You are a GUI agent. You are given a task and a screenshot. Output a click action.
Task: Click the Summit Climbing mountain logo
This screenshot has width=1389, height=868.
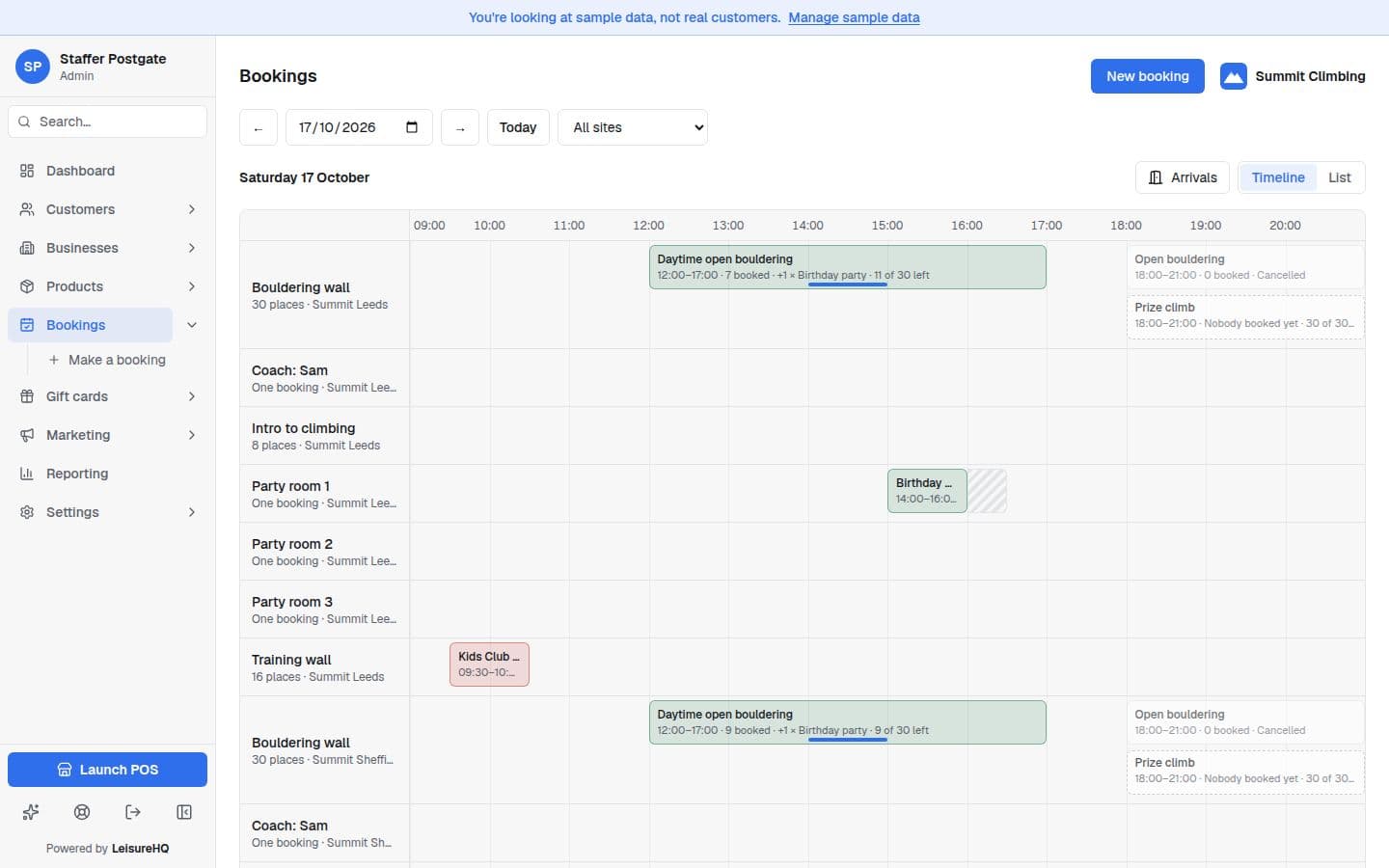1234,76
